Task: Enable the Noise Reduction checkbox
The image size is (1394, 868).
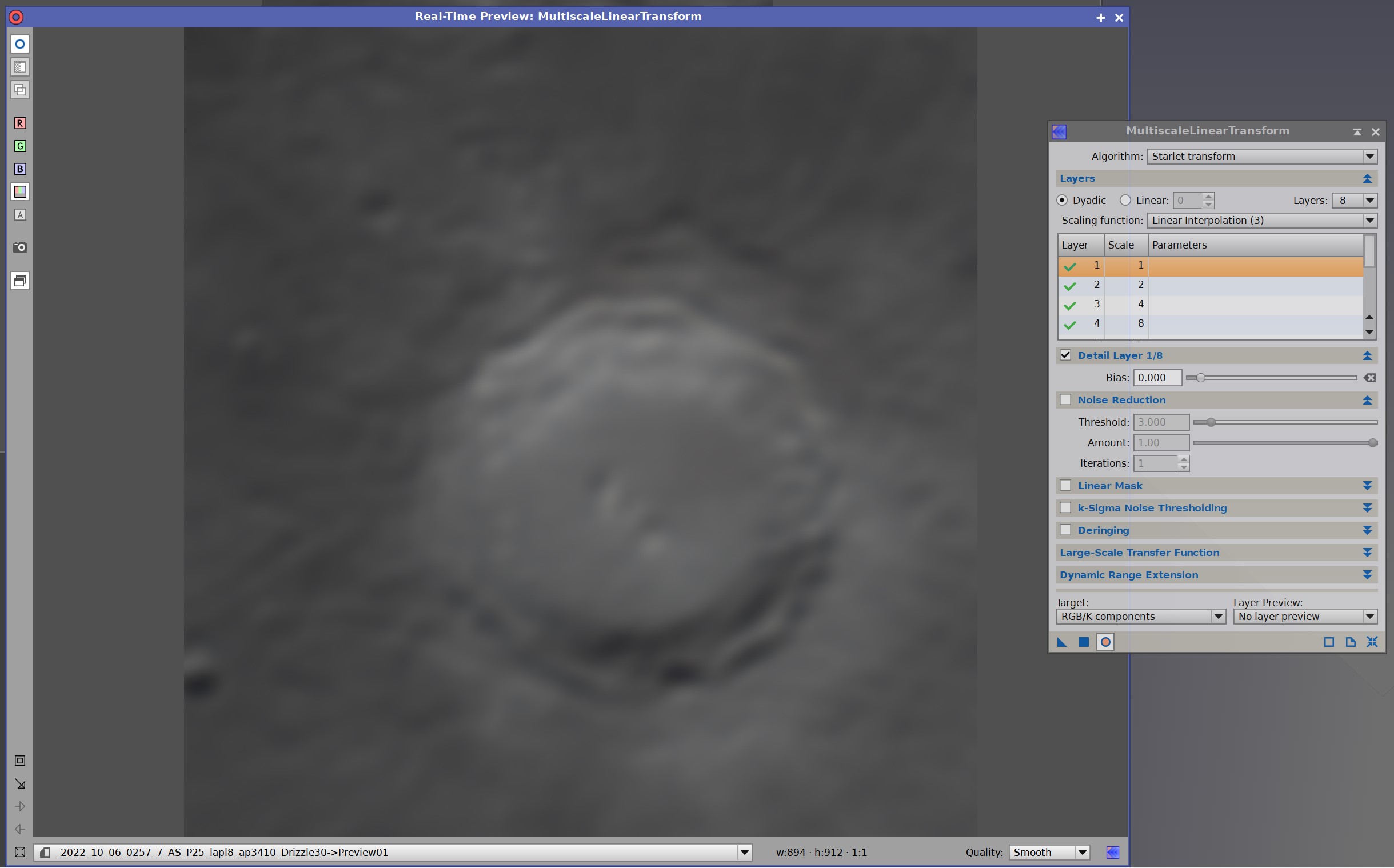Action: point(1065,400)
